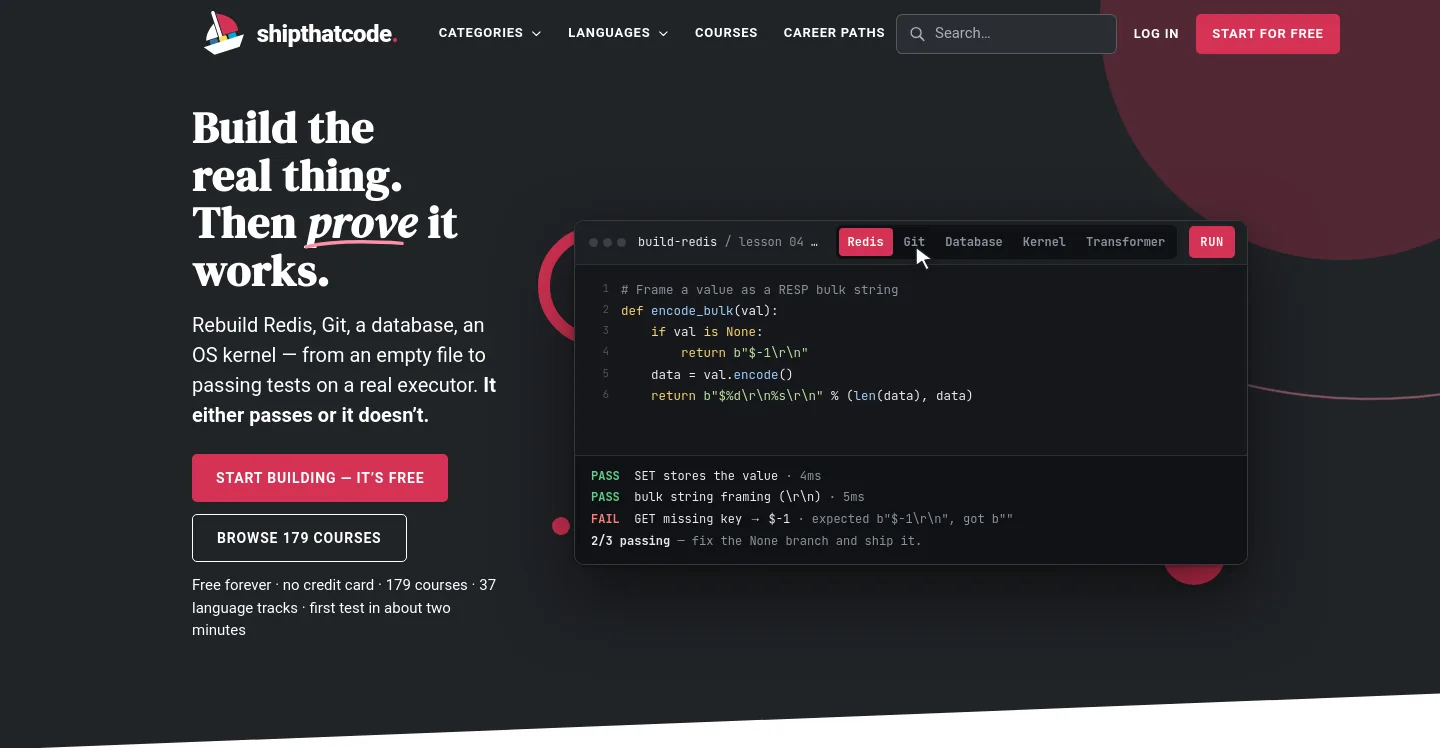Switch to the Transformer tab
The image size is (1440, 748).
(1125, 242)
